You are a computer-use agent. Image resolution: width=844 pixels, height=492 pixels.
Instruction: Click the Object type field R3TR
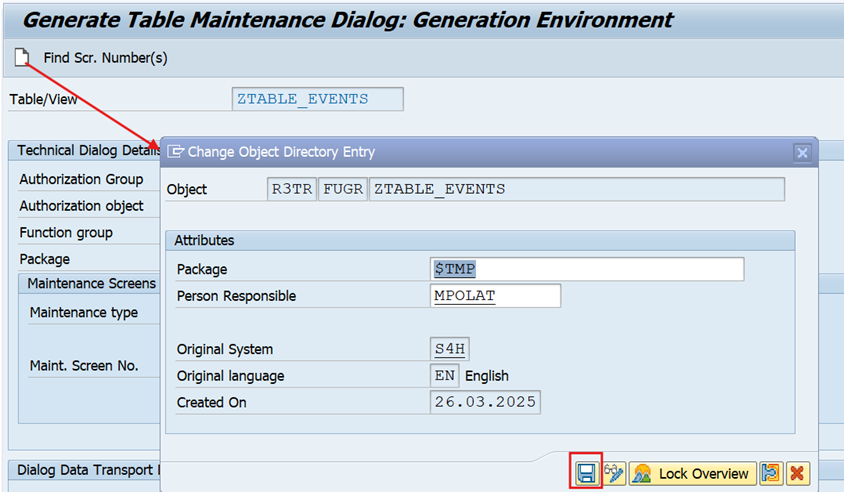click(293, 189)
